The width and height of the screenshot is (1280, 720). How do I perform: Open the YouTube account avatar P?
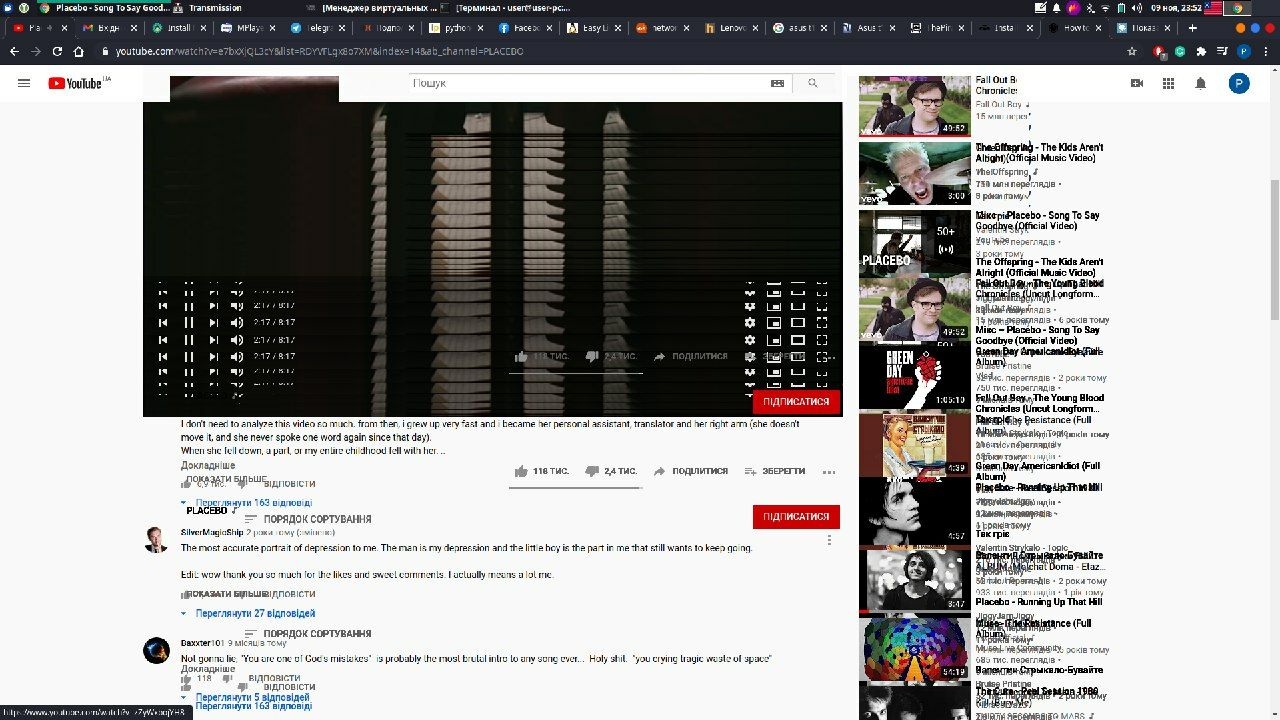[1239, 83]
